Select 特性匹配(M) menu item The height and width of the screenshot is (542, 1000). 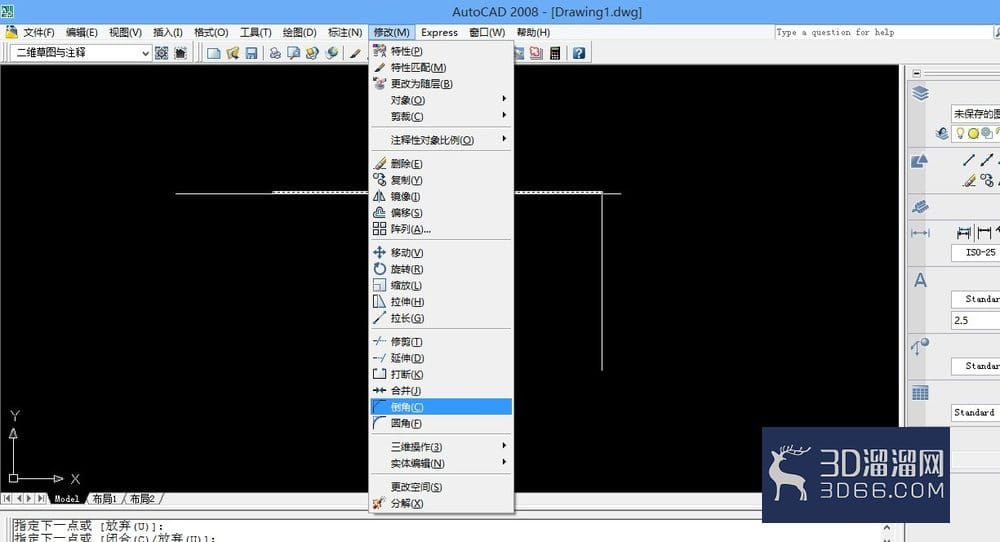tap(441, 67)
